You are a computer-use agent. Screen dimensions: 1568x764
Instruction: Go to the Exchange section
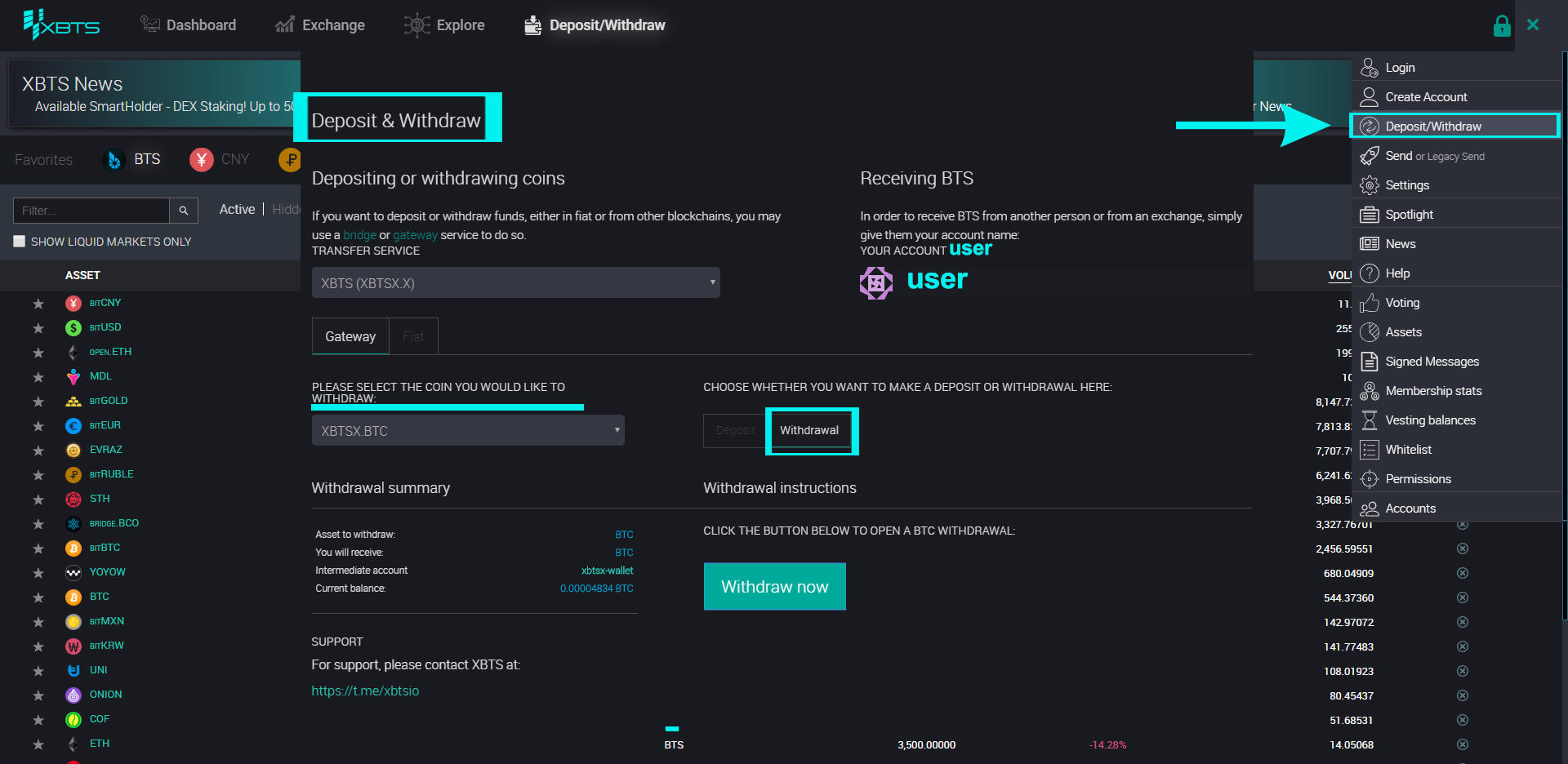coord(320,25)
